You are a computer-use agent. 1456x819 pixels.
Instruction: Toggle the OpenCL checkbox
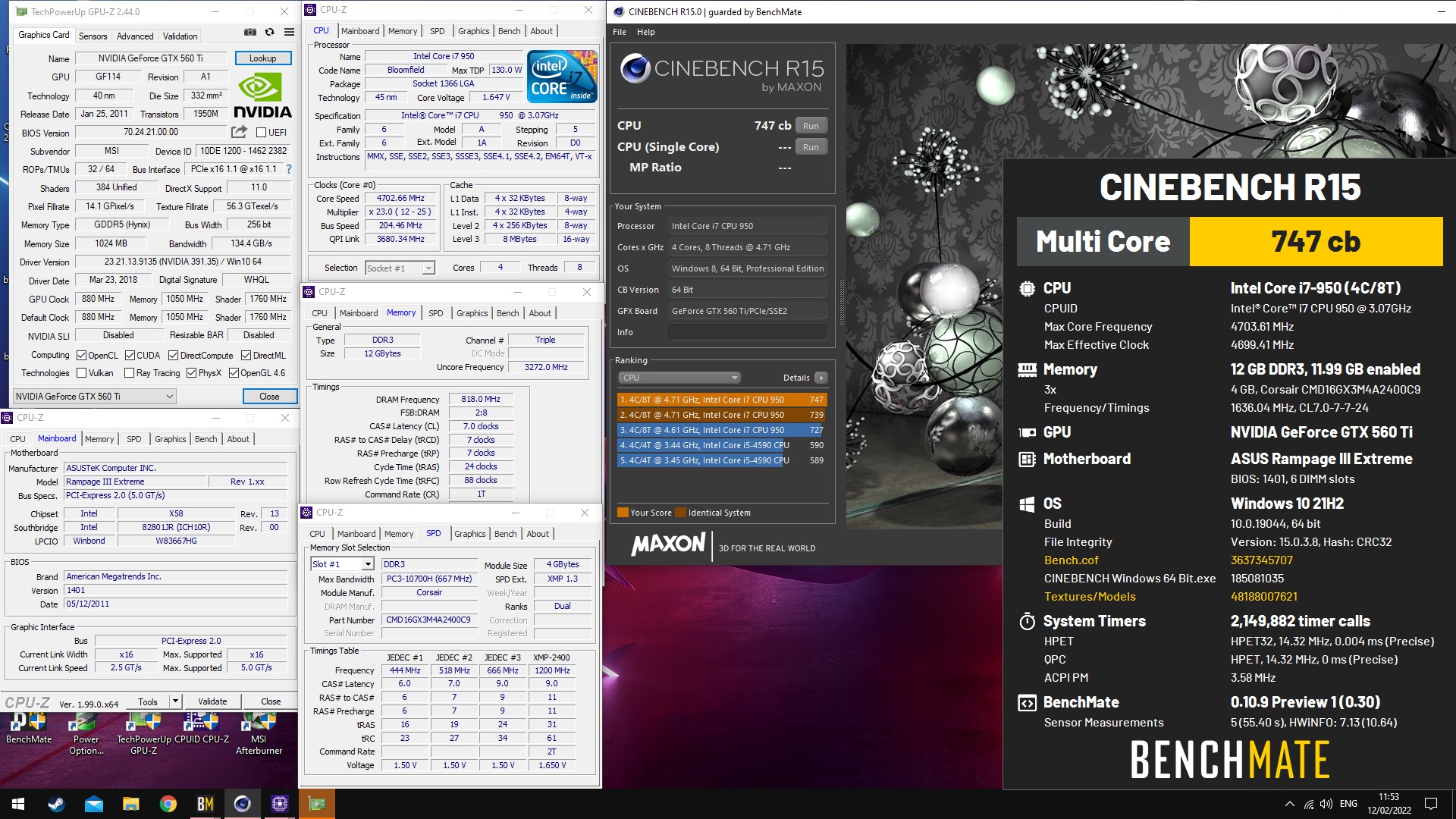pyautogui.click(x=81, y=355)
